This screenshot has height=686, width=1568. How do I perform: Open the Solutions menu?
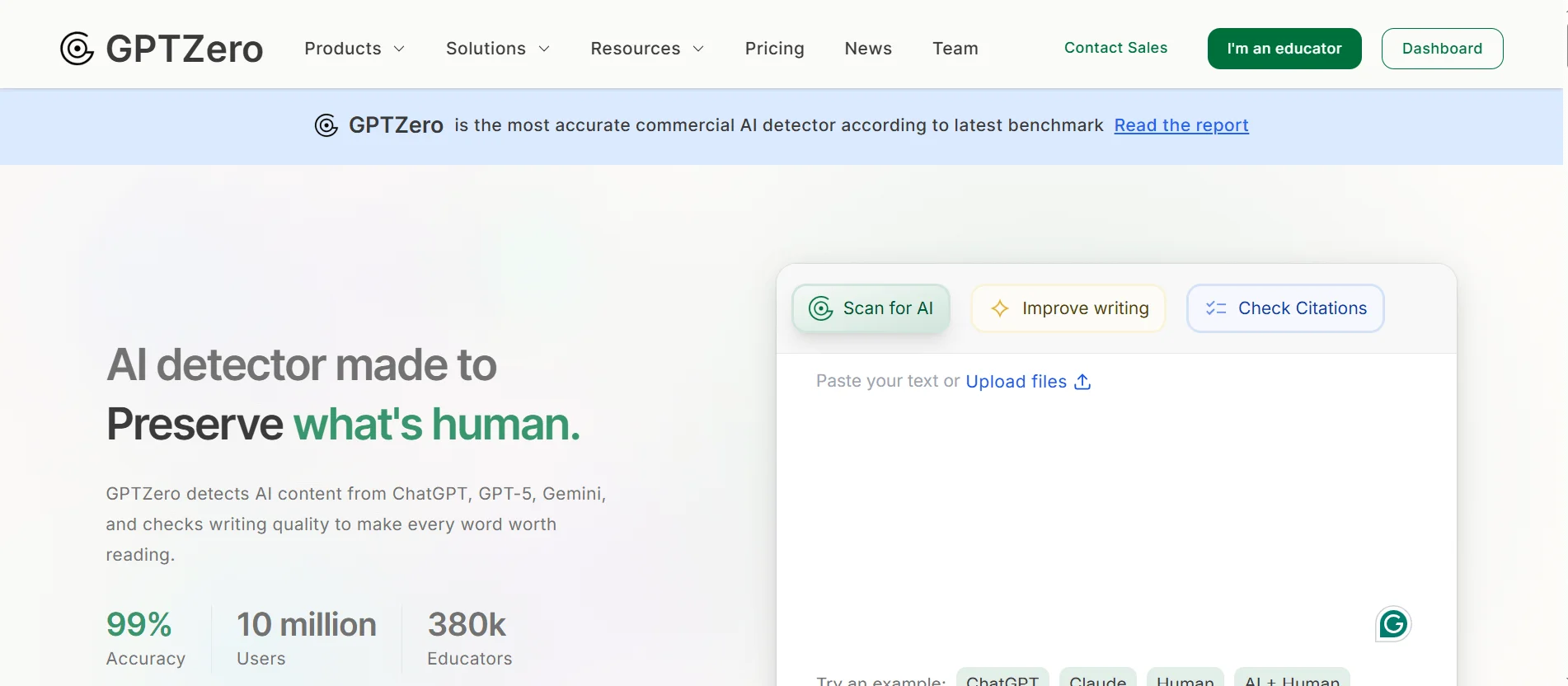pyautogui.click(x=498, y=49)
